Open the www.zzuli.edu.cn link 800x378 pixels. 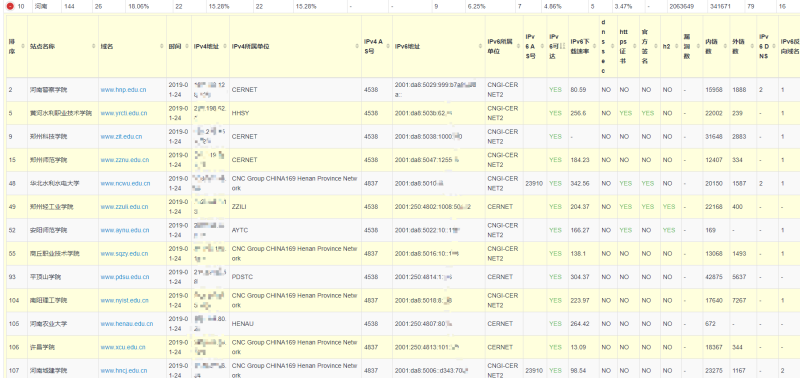point(124,207)
